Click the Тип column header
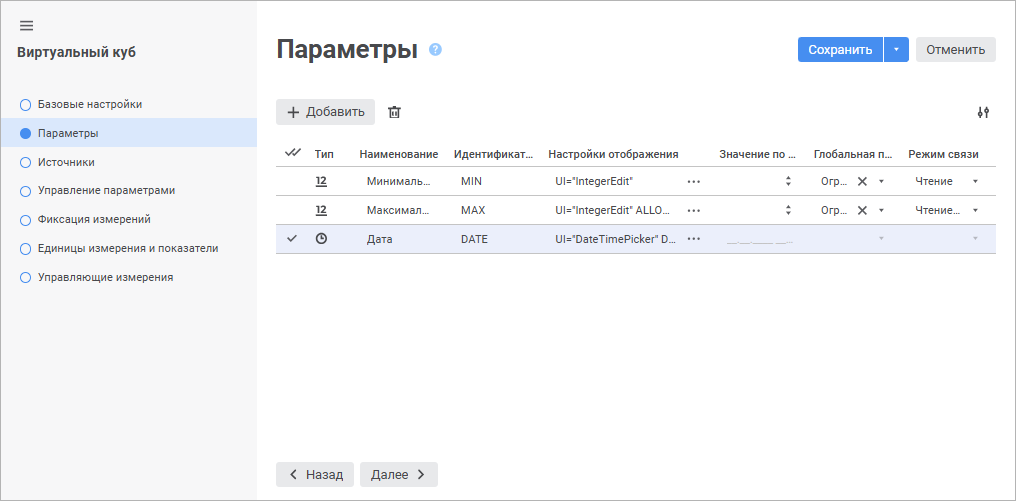1016x501 pixels. [324, 154]
